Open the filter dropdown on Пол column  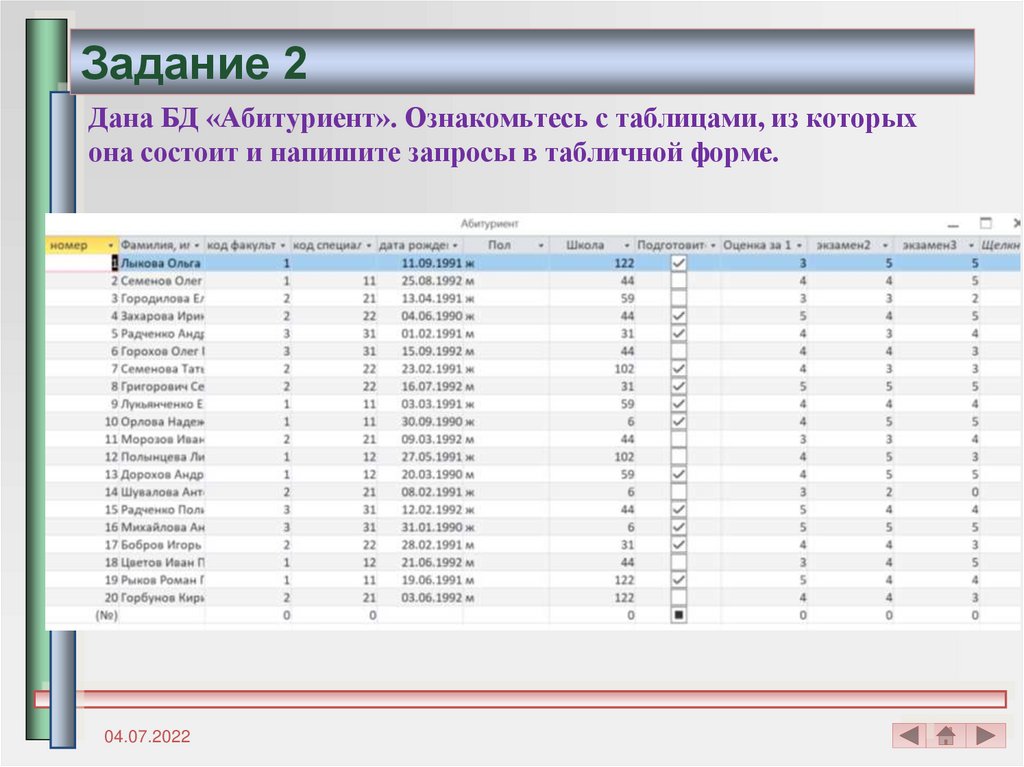(540, 244)
